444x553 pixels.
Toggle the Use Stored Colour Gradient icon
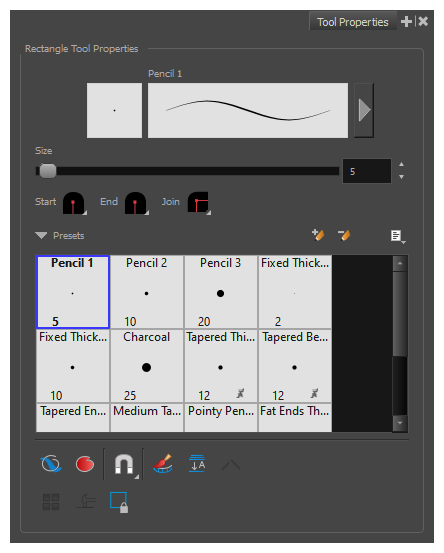tap(197, 463)
